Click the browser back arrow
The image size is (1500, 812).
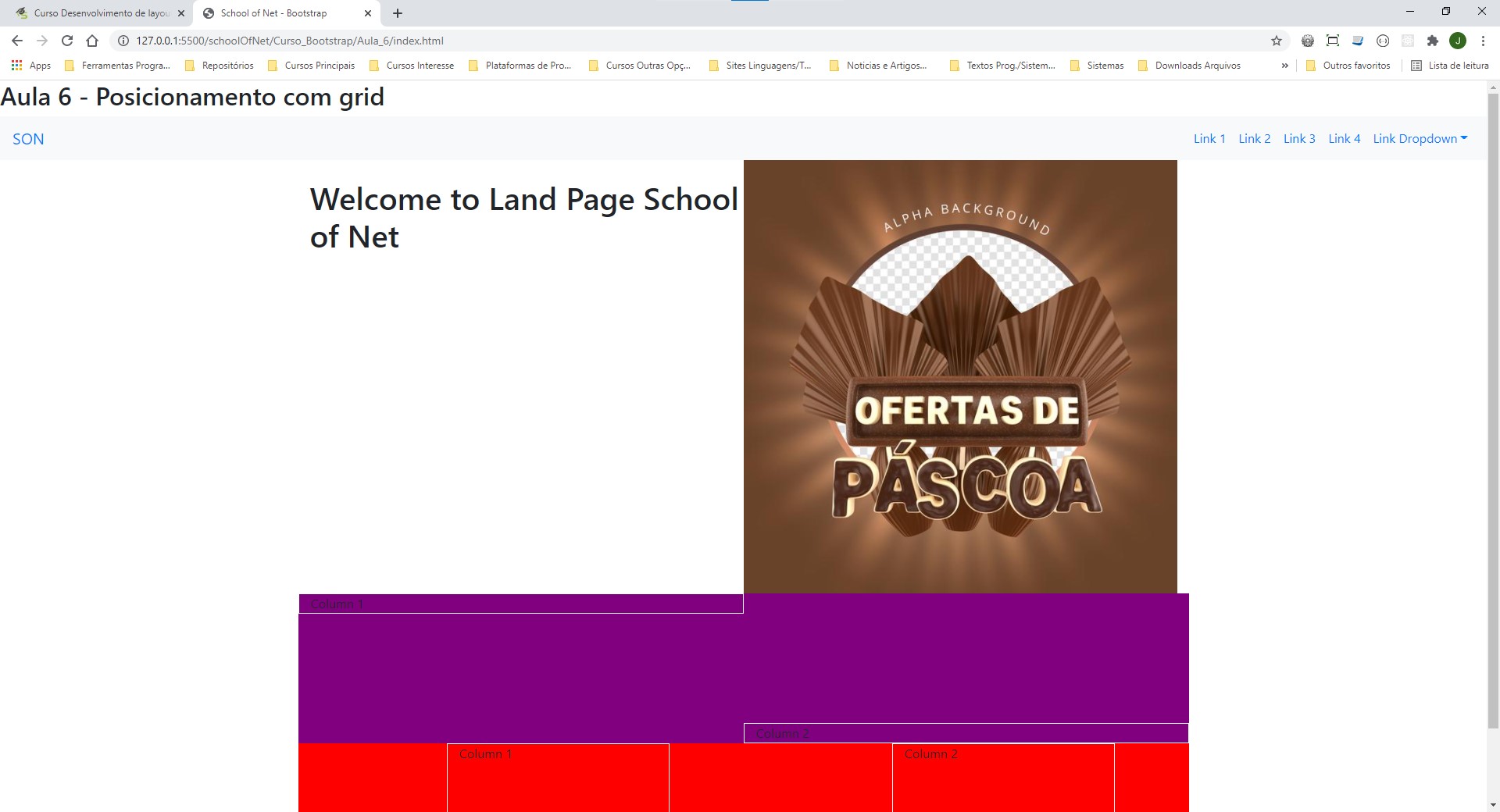pos(17,41)
